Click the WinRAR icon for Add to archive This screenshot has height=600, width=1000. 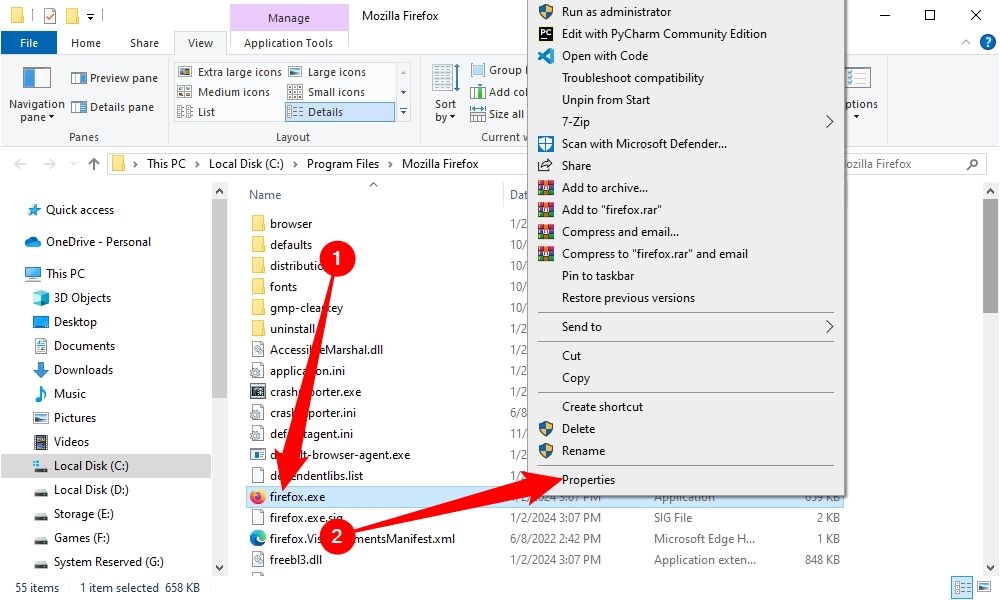tap(546, 187)
